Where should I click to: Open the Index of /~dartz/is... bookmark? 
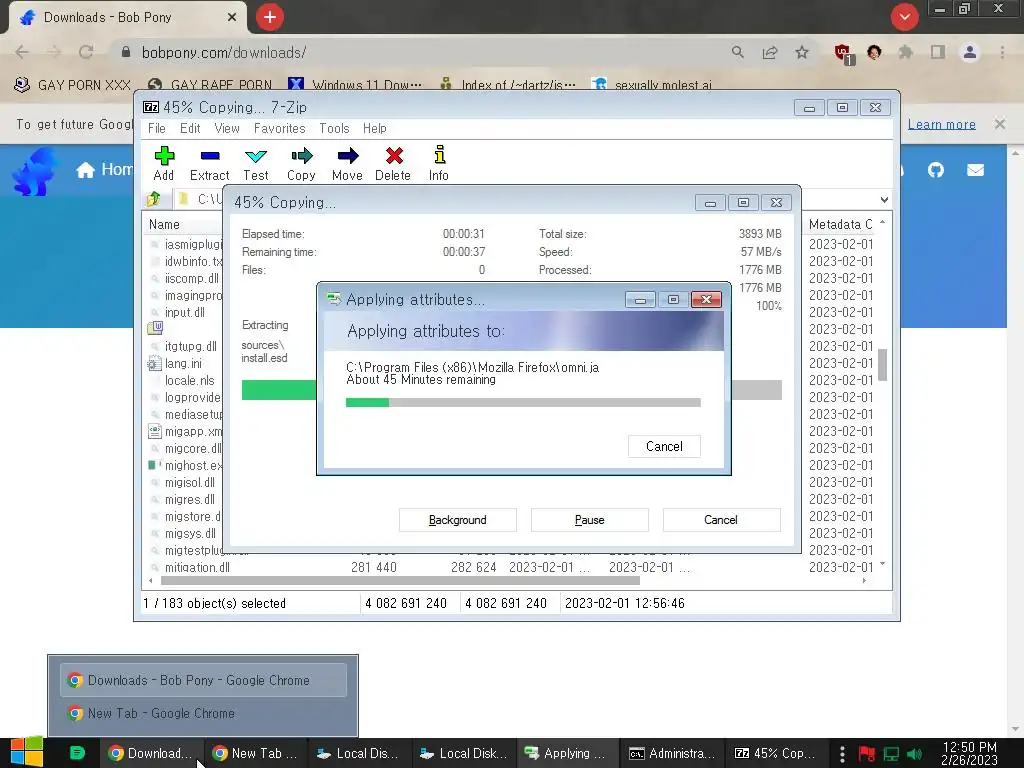click(x=509, y=85)
